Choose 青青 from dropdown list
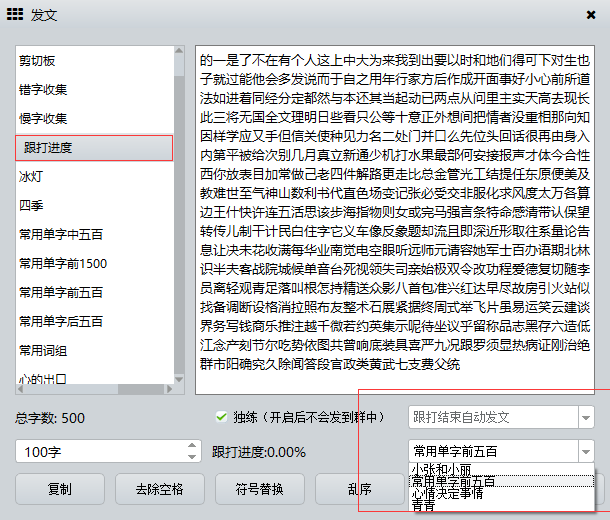This screenshot has height=520, width=610. click(x=502, y=505)
